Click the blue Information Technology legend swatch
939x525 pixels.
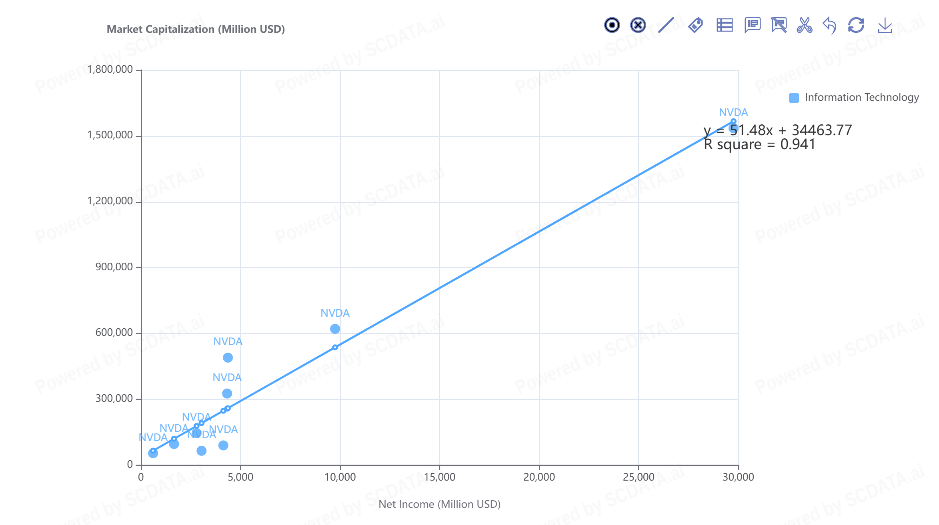(794, 98)
